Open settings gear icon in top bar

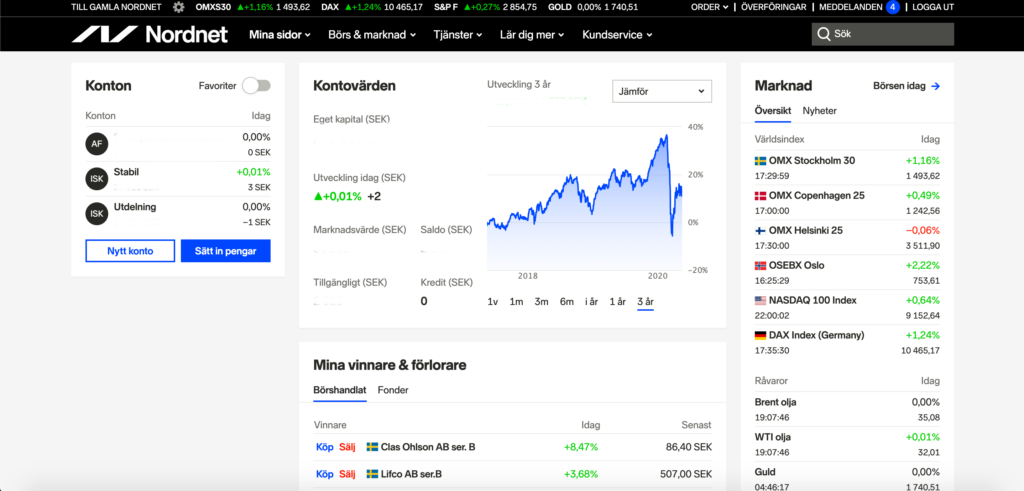179,7
